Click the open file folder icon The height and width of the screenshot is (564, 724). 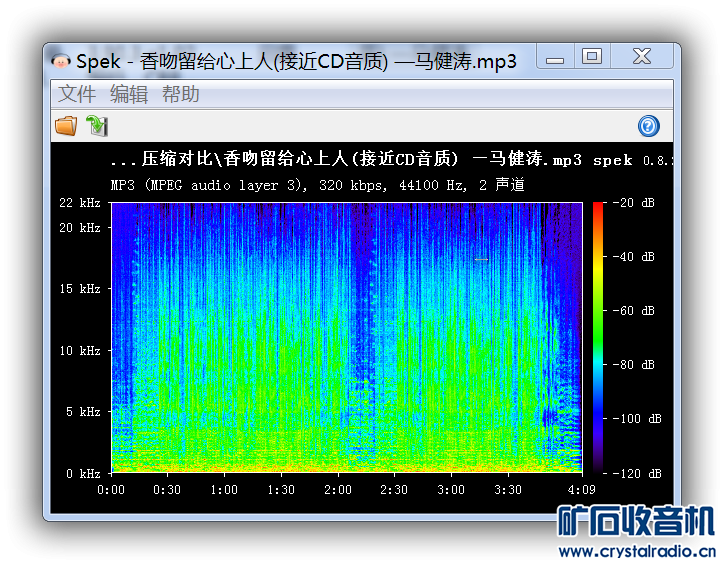click(66, 126)
